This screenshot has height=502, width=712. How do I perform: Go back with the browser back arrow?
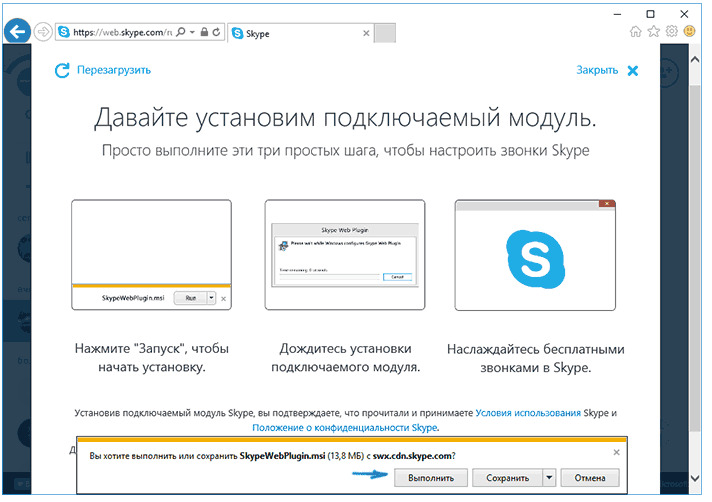[17, 32]
